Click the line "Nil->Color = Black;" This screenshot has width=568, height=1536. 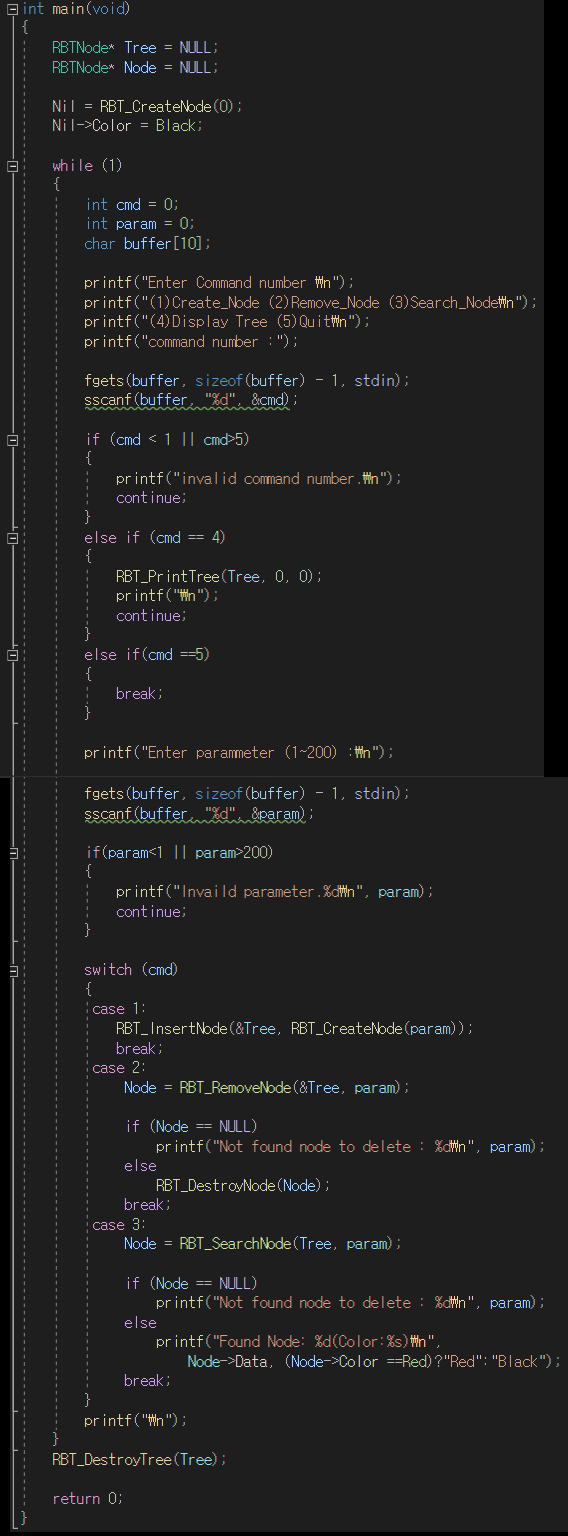click(128, 126)
